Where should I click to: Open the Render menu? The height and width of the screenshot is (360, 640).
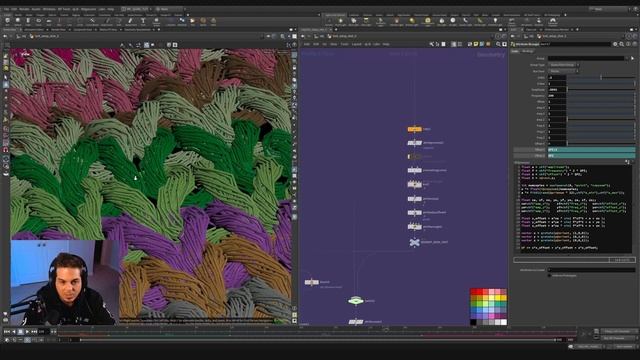[x=24, y=9]
